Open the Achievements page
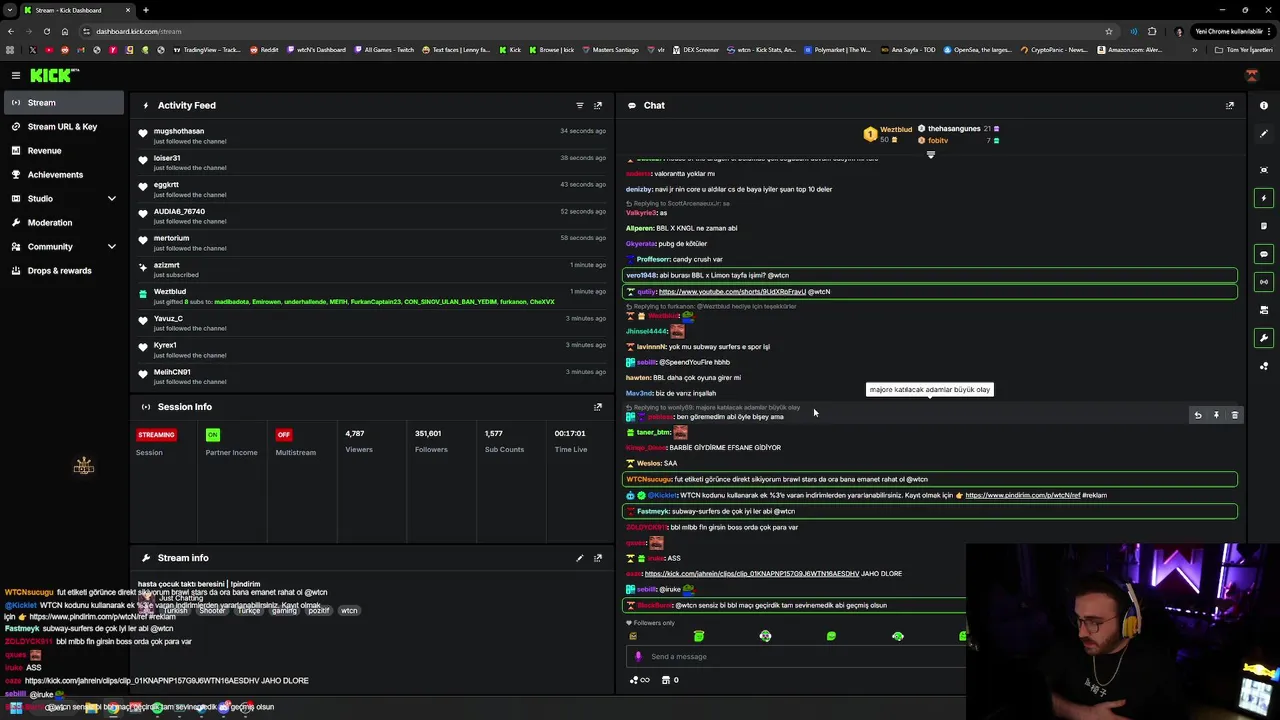Viewport: 1280px width, 720px height. [x=62, y=175]
